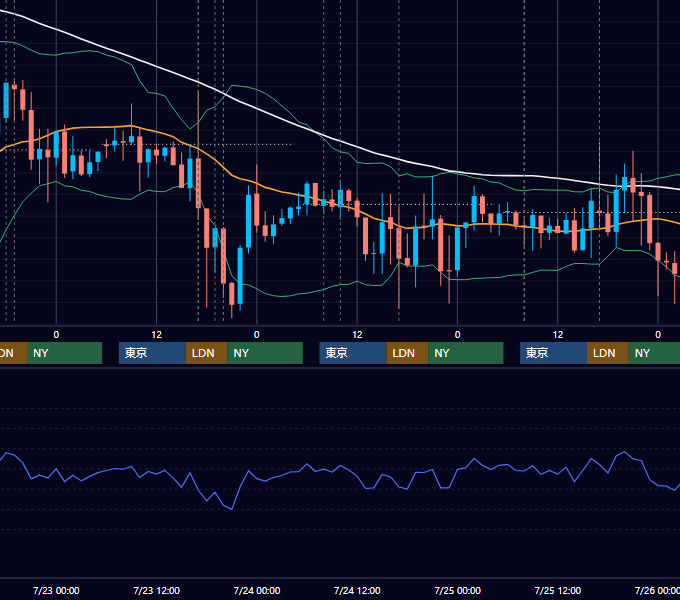The width and height of the screenshot is (680, 600).
Task: Select the 7/24 12:00 date label
Action: pyautogui.click(x=357, y=590)
